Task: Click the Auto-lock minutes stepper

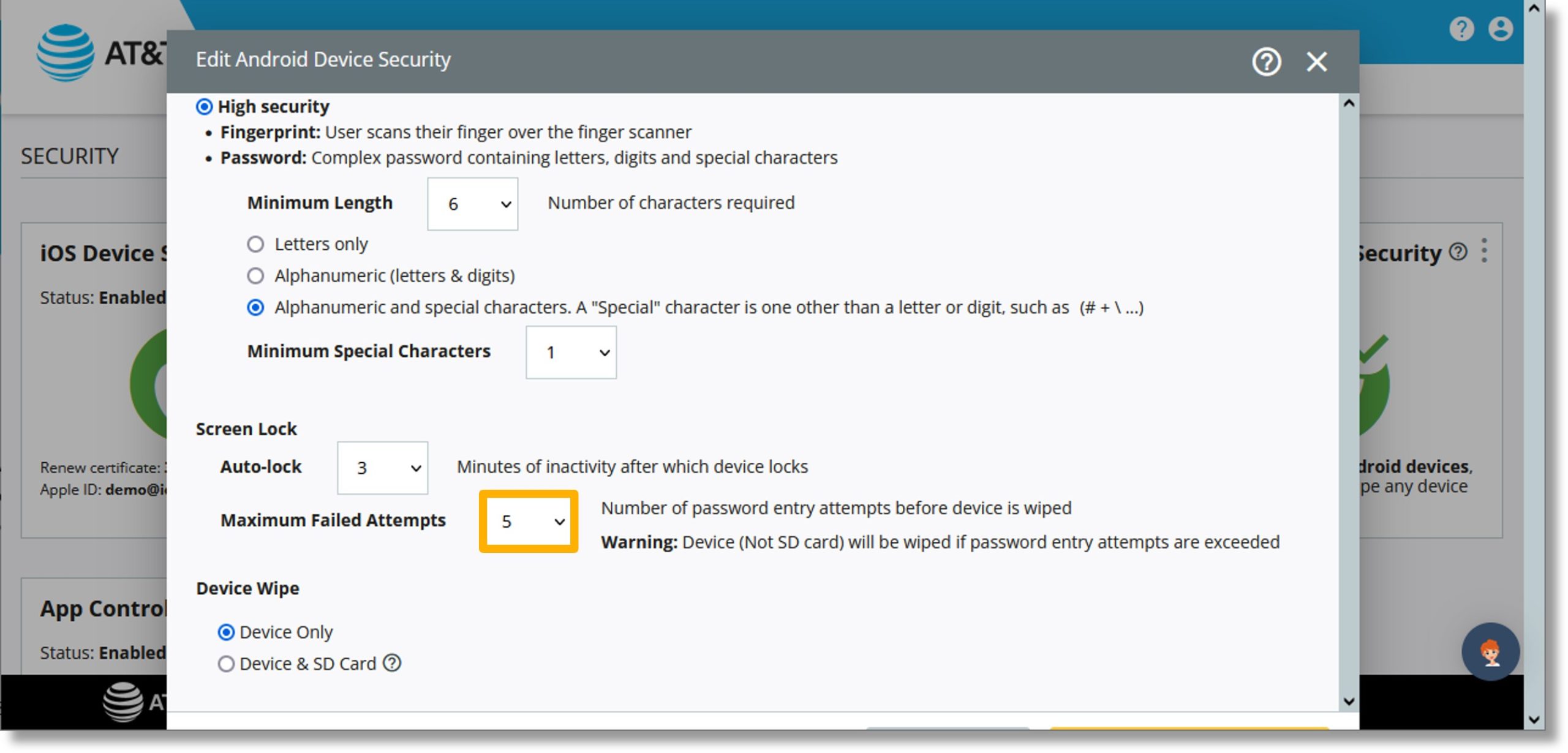Action: pos(384,467)
